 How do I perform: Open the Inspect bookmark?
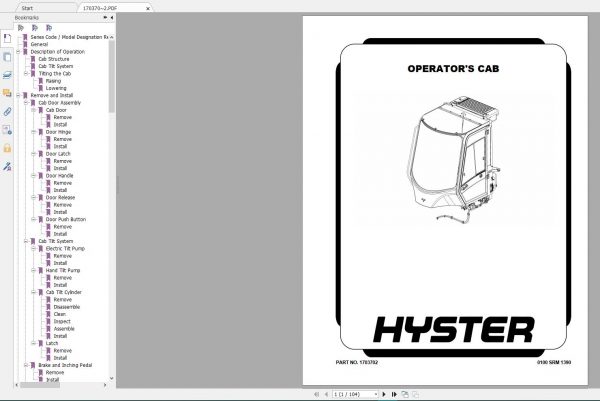tap(62, 321)
